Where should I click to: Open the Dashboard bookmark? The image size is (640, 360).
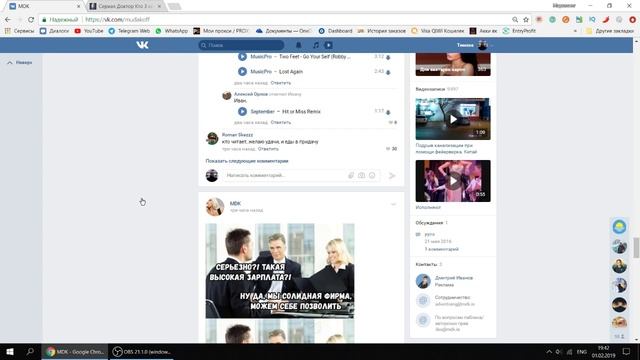click(x=336, y=31)
